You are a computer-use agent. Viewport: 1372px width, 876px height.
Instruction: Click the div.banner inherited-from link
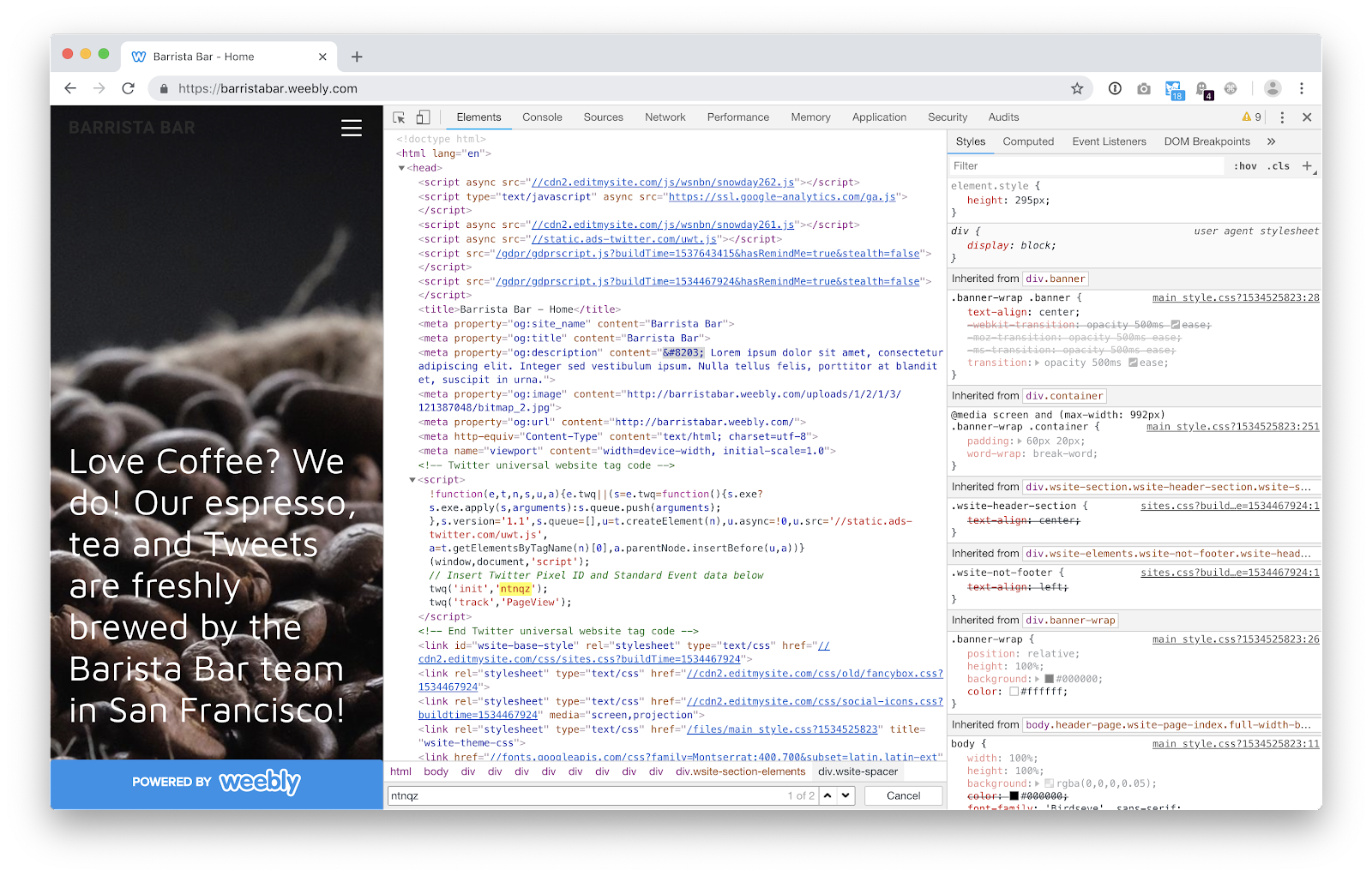1056,279
